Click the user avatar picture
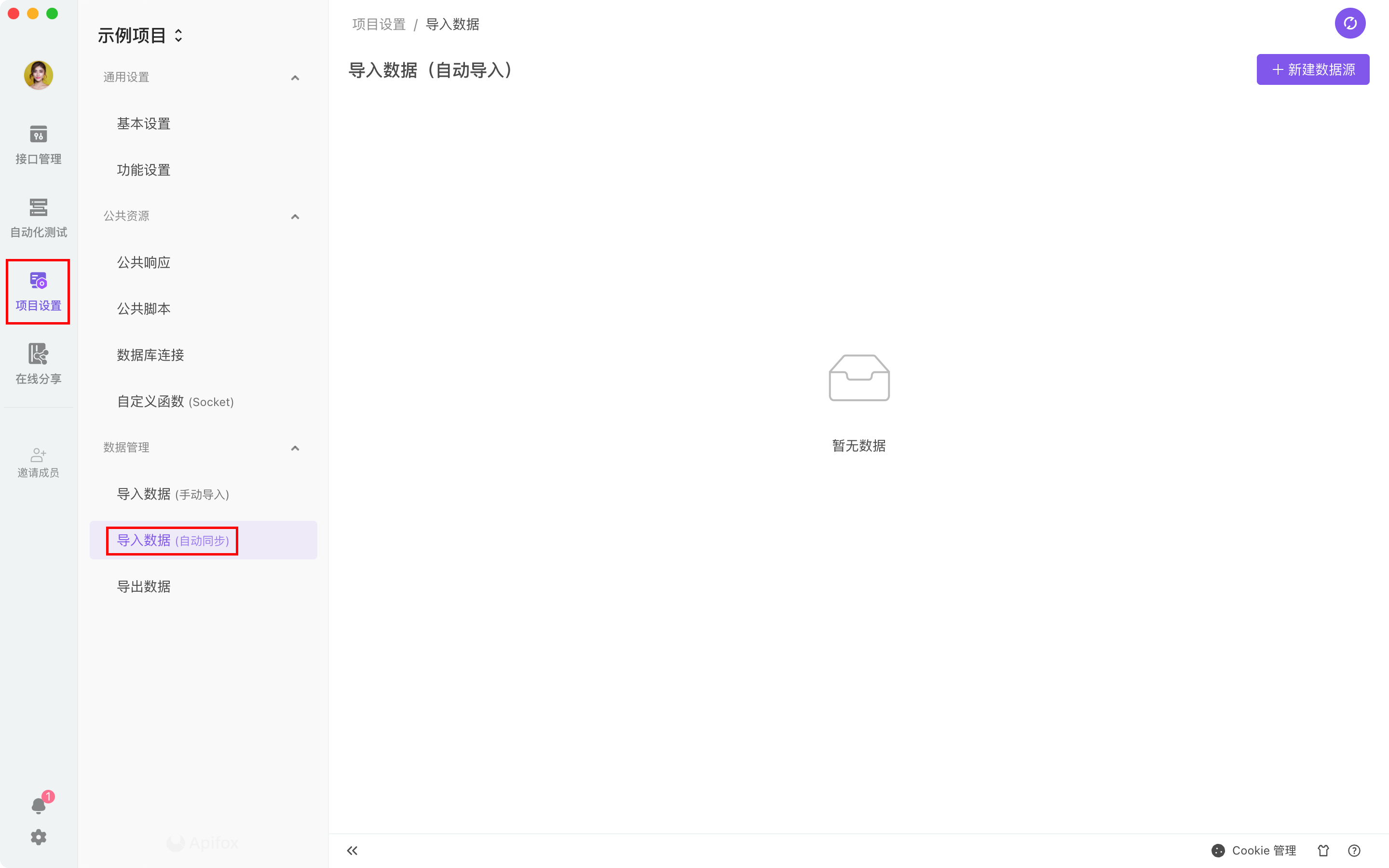 (39, 75)
